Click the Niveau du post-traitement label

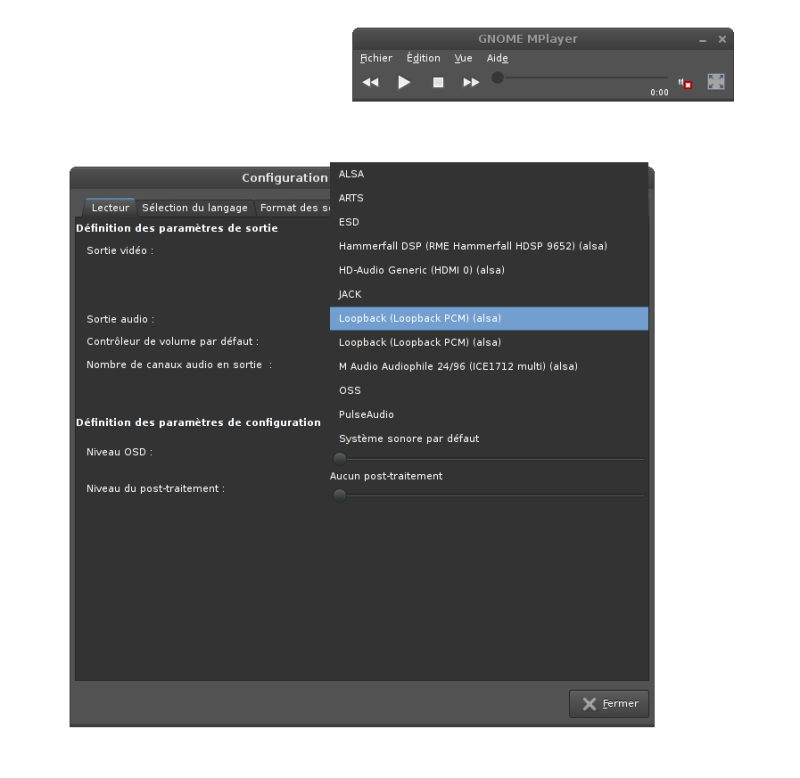(156, 489)
